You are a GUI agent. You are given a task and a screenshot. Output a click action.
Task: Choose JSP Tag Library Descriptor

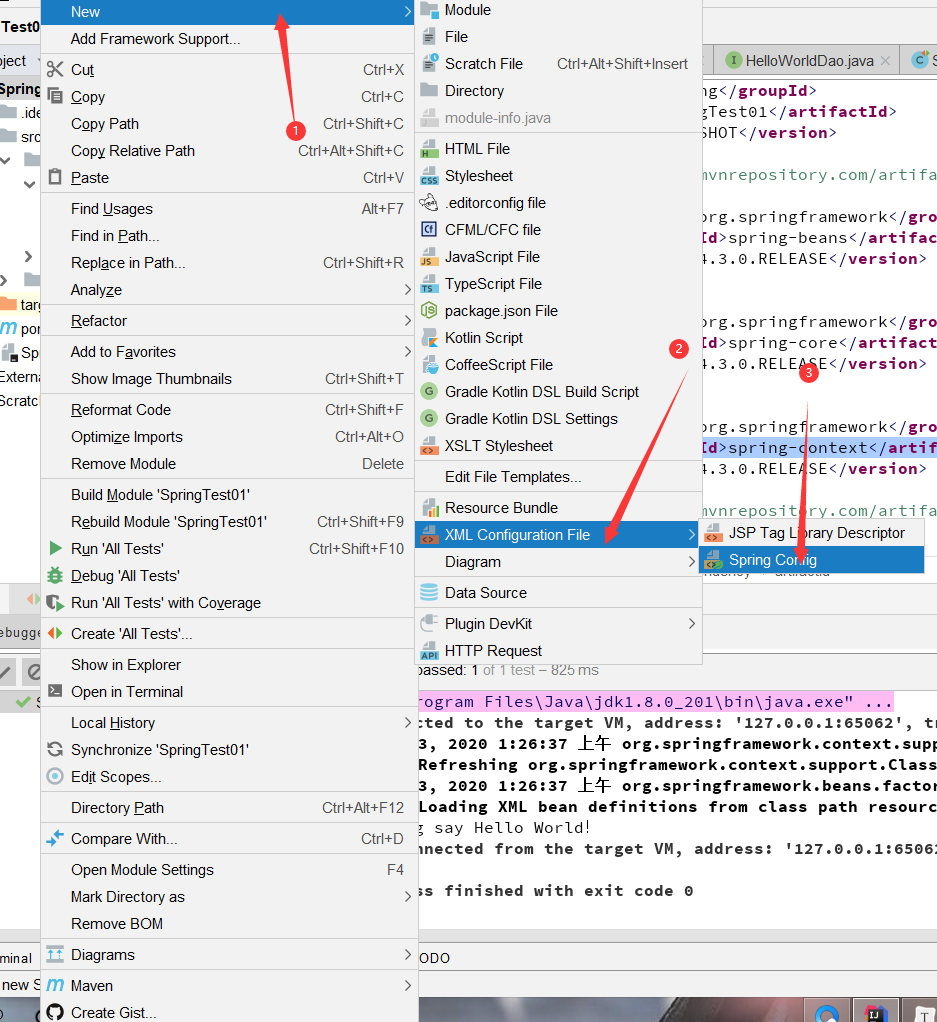click(x=811, y=533)
